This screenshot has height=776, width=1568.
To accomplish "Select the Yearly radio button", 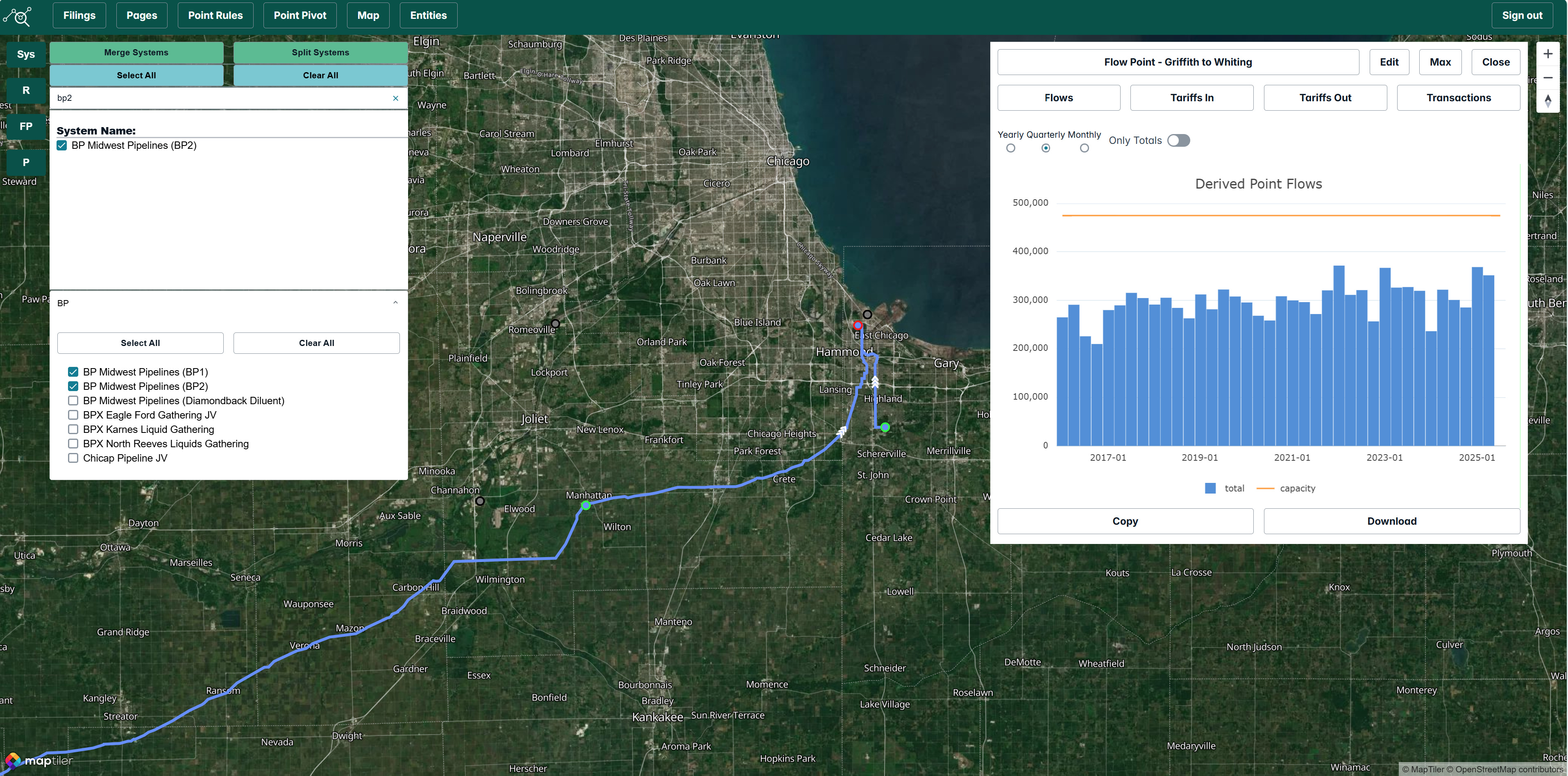I will click(x=1010, y=148).
